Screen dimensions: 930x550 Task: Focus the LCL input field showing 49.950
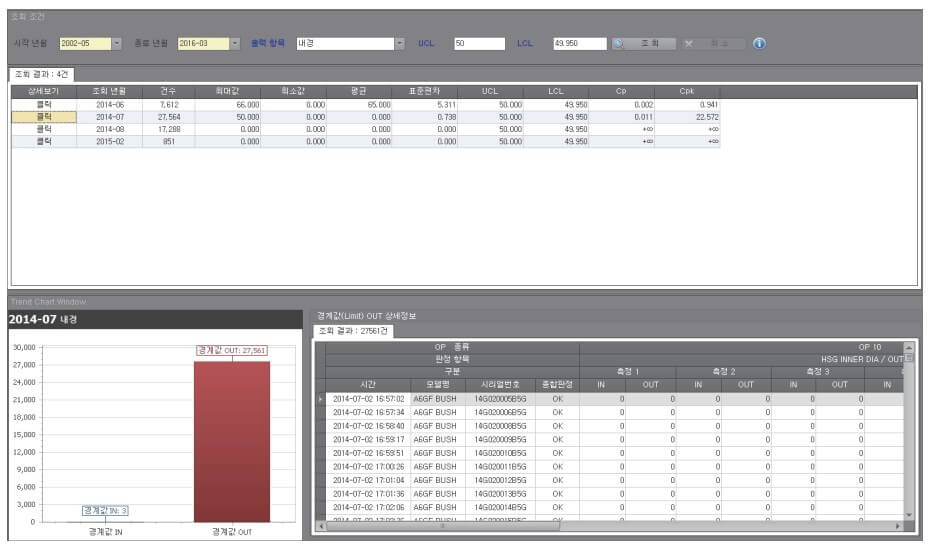579,44
